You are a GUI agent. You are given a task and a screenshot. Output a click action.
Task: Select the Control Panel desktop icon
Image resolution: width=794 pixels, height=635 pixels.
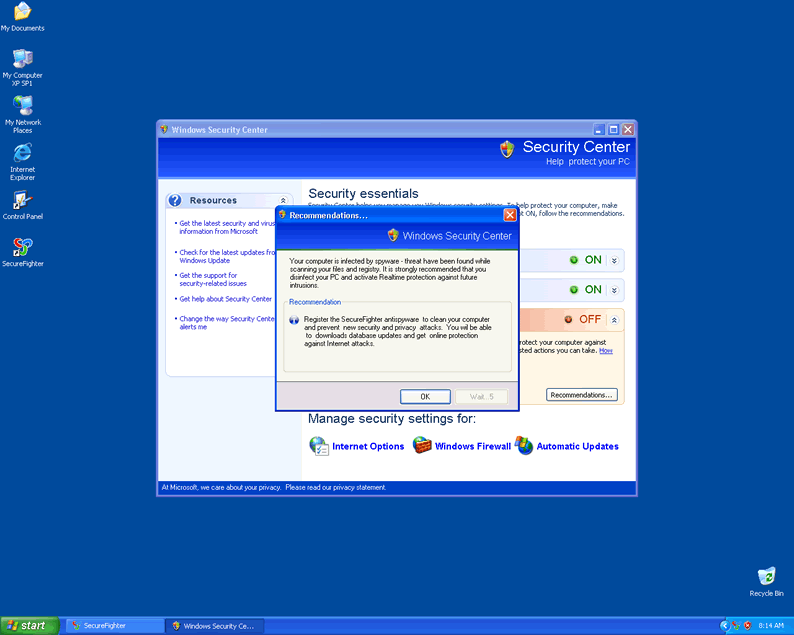tap(22, 201)
